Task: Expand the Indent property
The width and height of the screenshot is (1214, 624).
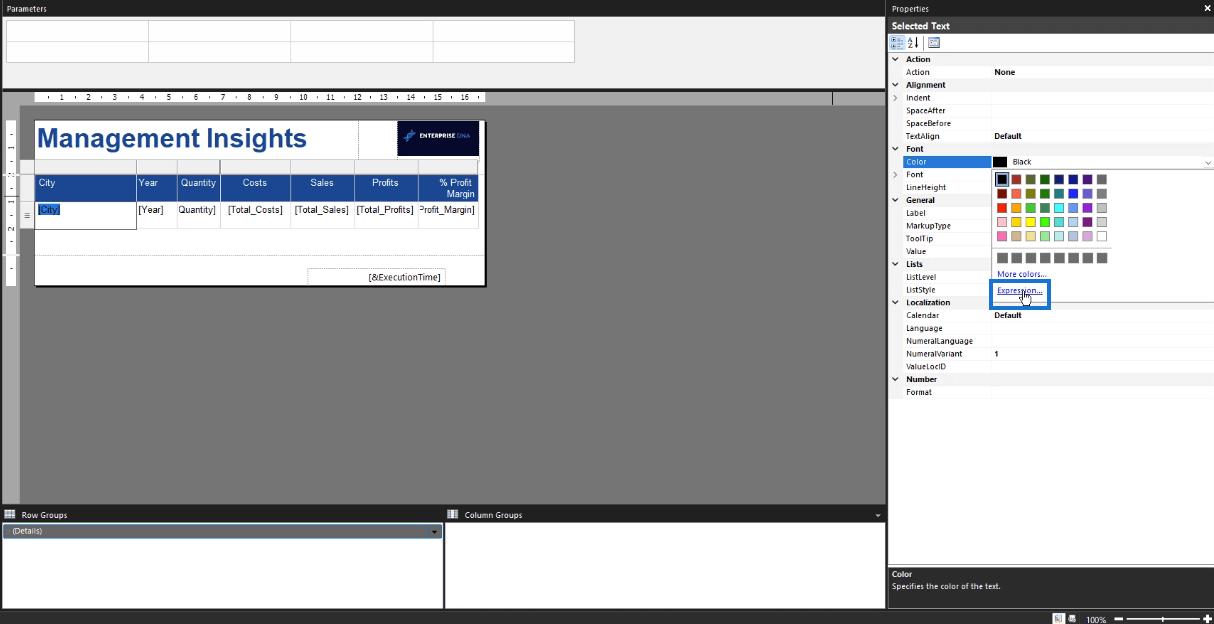Action: (895, 98)
